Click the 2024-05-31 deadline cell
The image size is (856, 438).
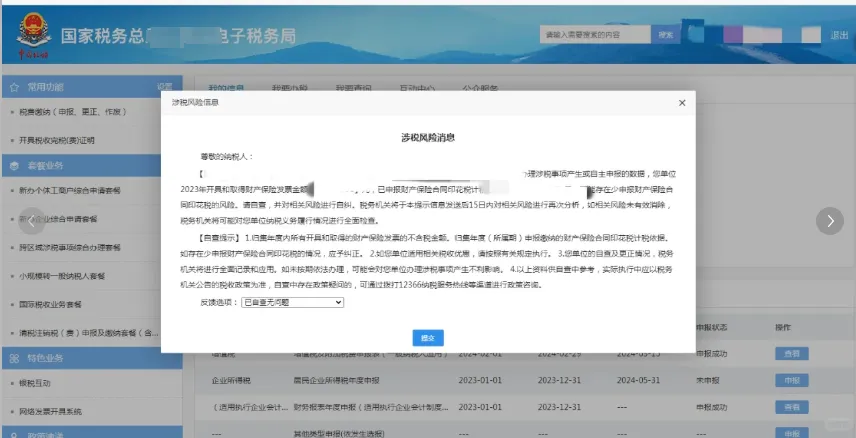(639, 381)
